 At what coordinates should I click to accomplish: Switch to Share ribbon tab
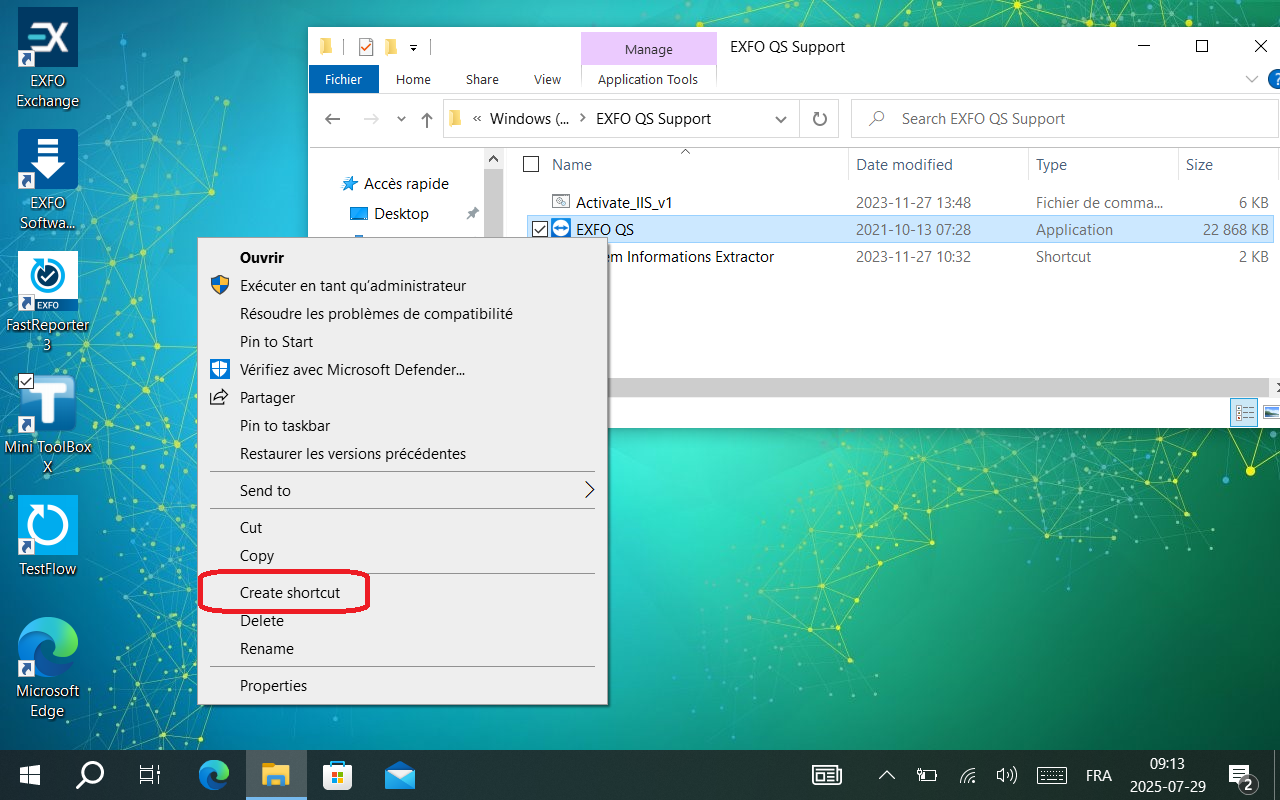click(482, 79)
